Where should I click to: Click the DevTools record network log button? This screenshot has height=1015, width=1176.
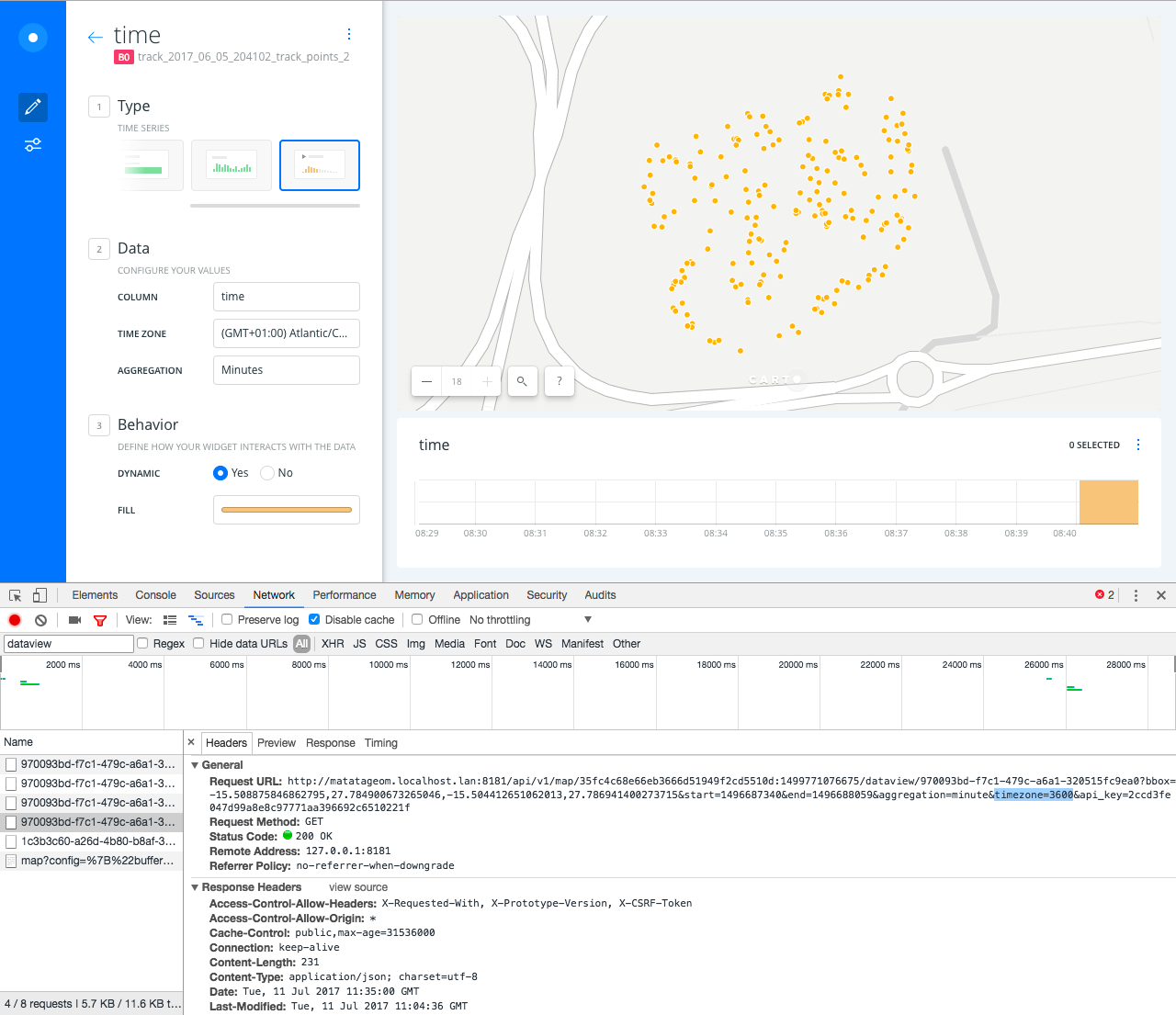coord(15,620)
